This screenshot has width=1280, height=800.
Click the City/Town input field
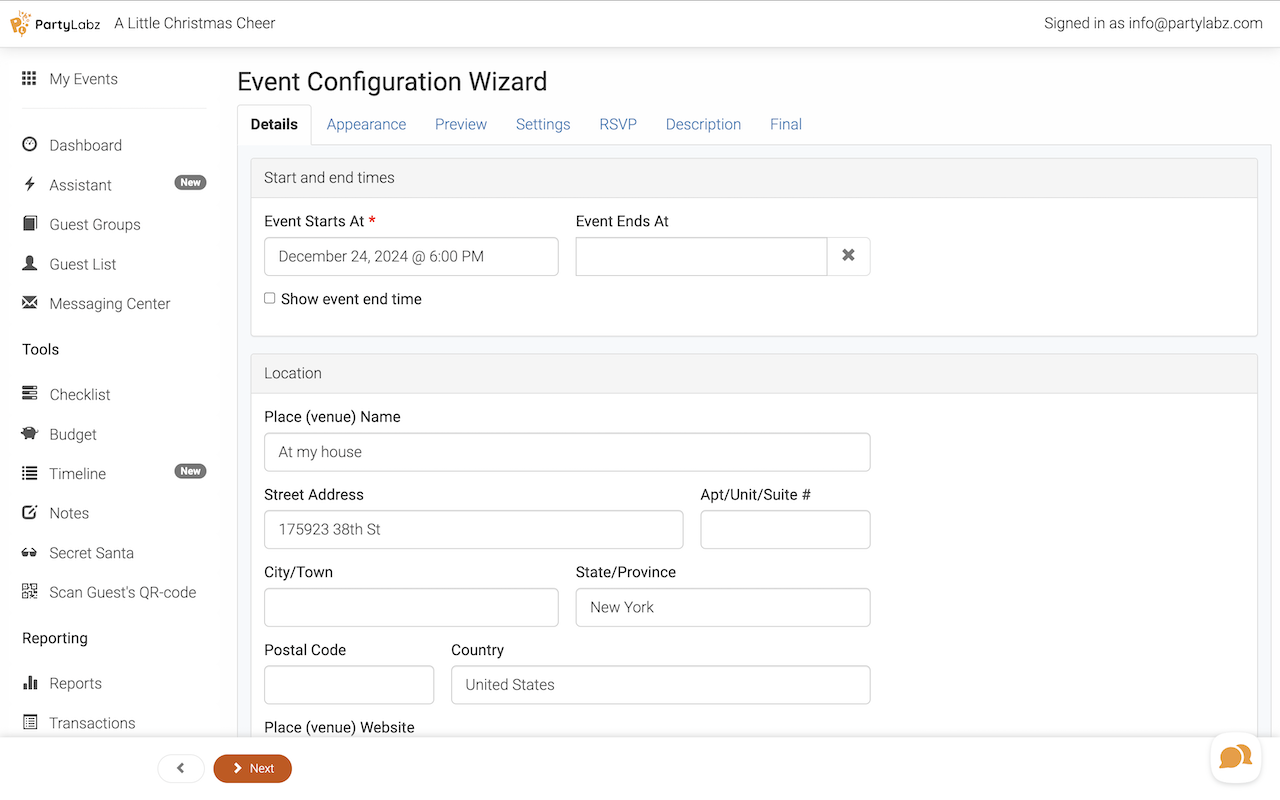pyautogui.click(x=411, y=607)
